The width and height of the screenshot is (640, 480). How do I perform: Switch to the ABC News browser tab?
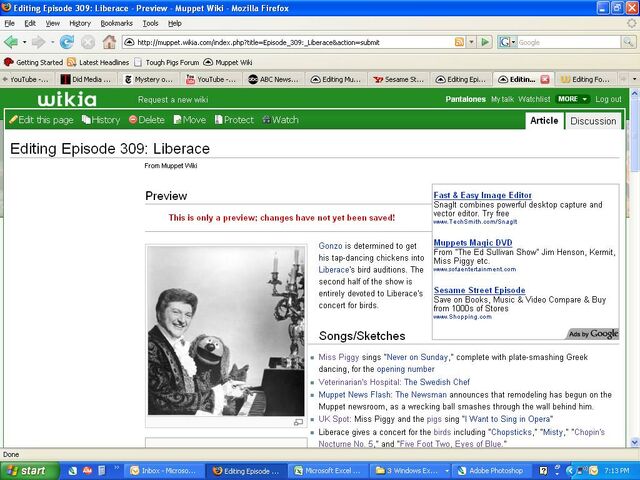point(273,79)
